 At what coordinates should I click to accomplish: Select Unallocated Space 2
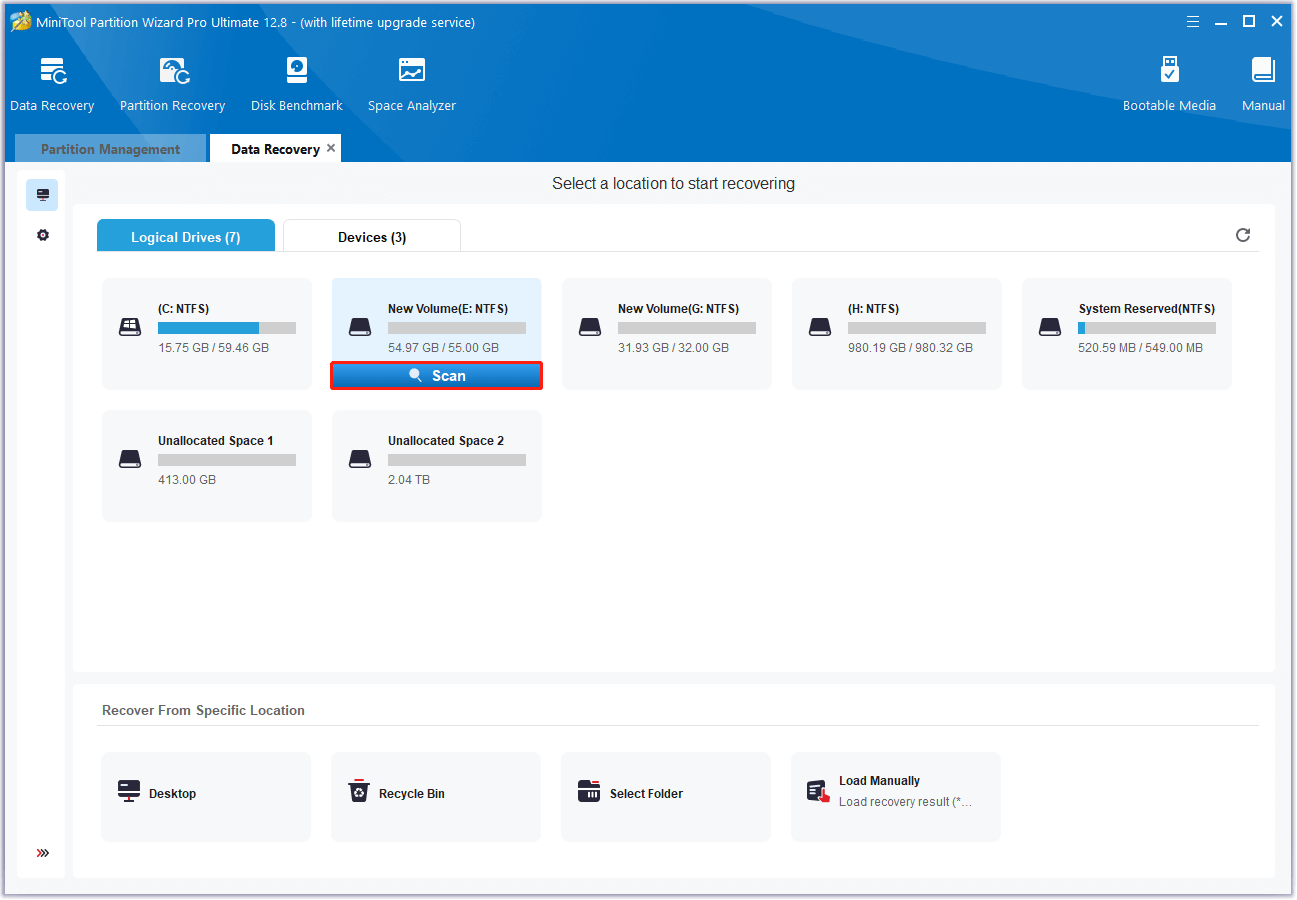pos(437,466)
